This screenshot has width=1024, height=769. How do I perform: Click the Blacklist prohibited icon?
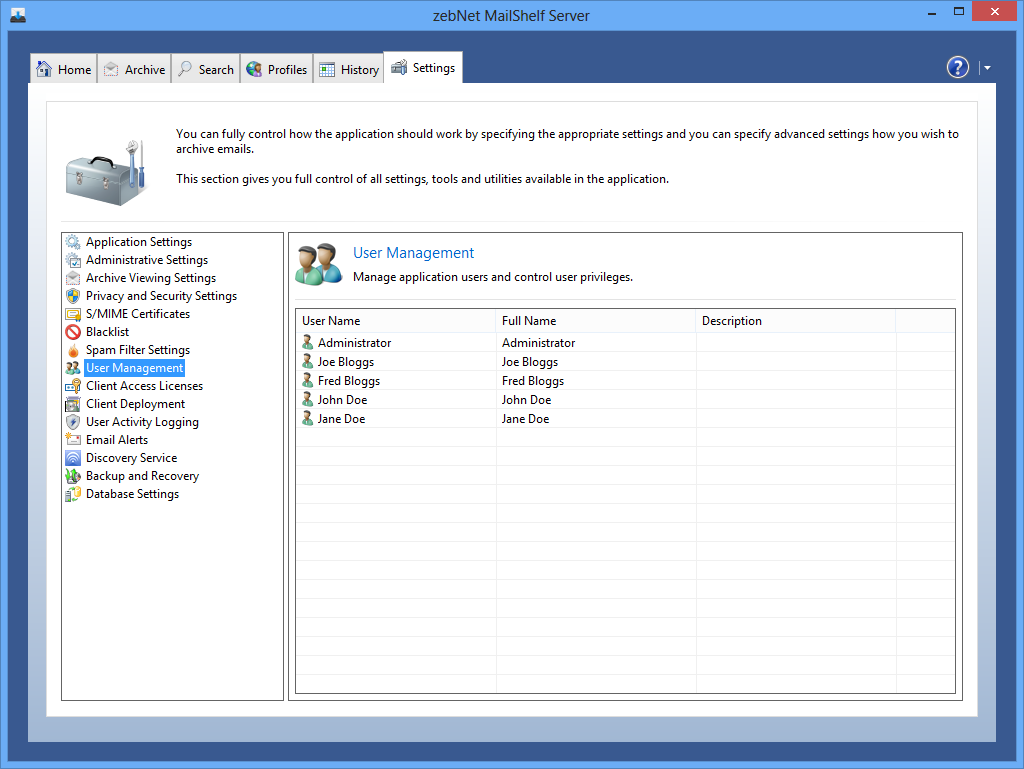pyautogui.click(x=73, y=332)
